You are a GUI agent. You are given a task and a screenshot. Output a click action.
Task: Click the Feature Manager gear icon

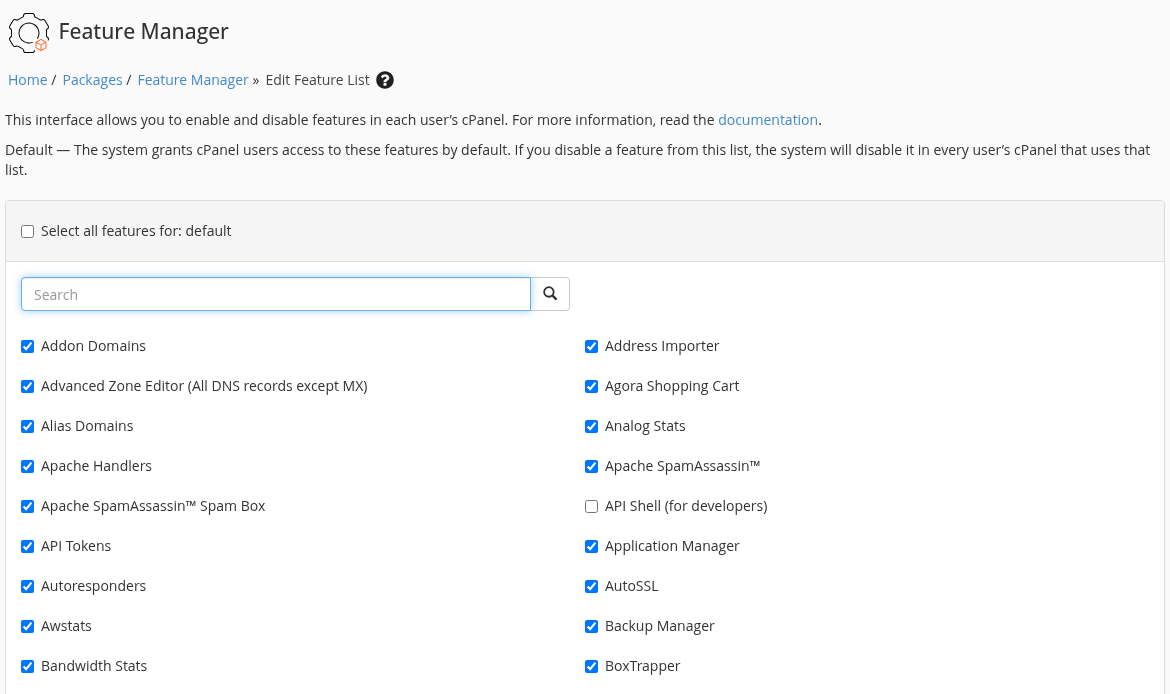click(x=28, y=33)
